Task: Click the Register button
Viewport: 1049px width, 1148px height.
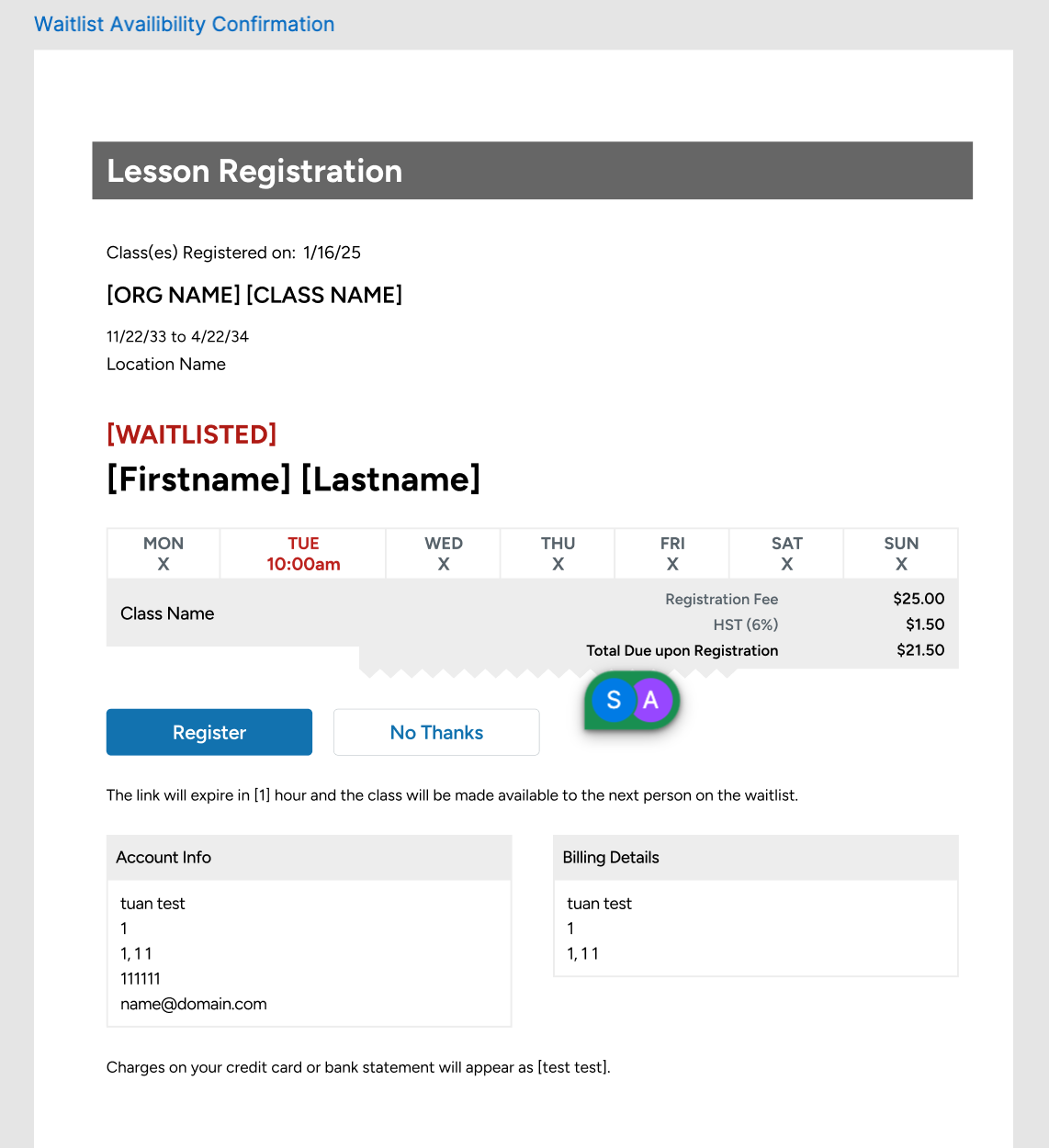Action: coord(209,732)
